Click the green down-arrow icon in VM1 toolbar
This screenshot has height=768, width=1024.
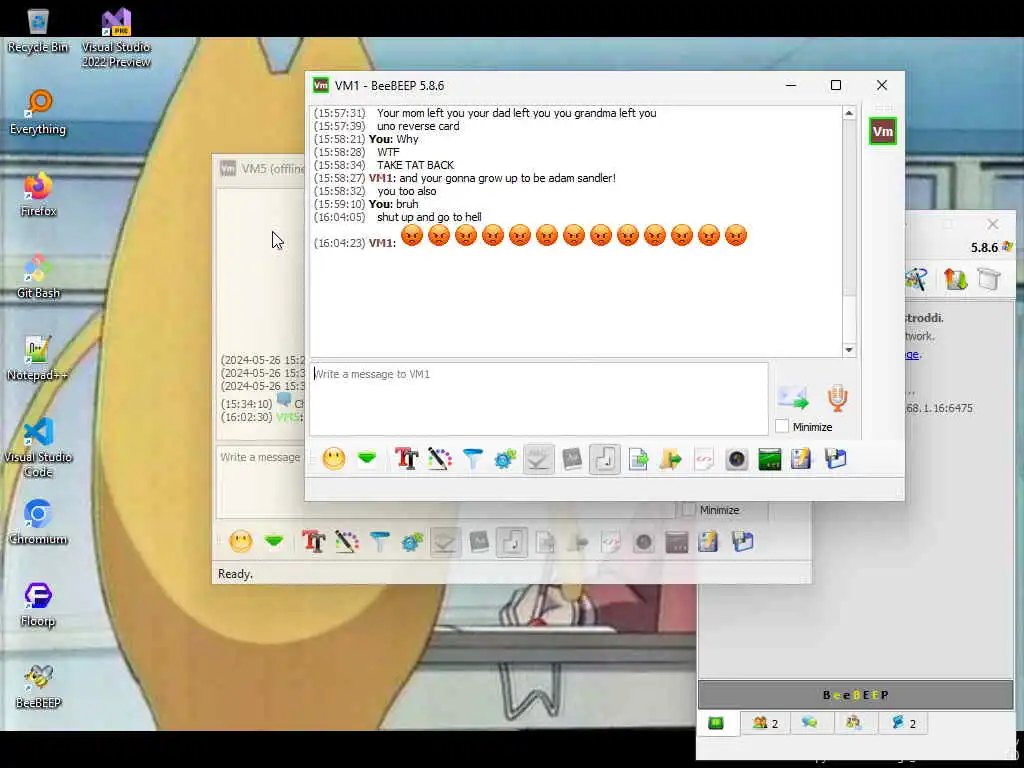click(367, 458)
